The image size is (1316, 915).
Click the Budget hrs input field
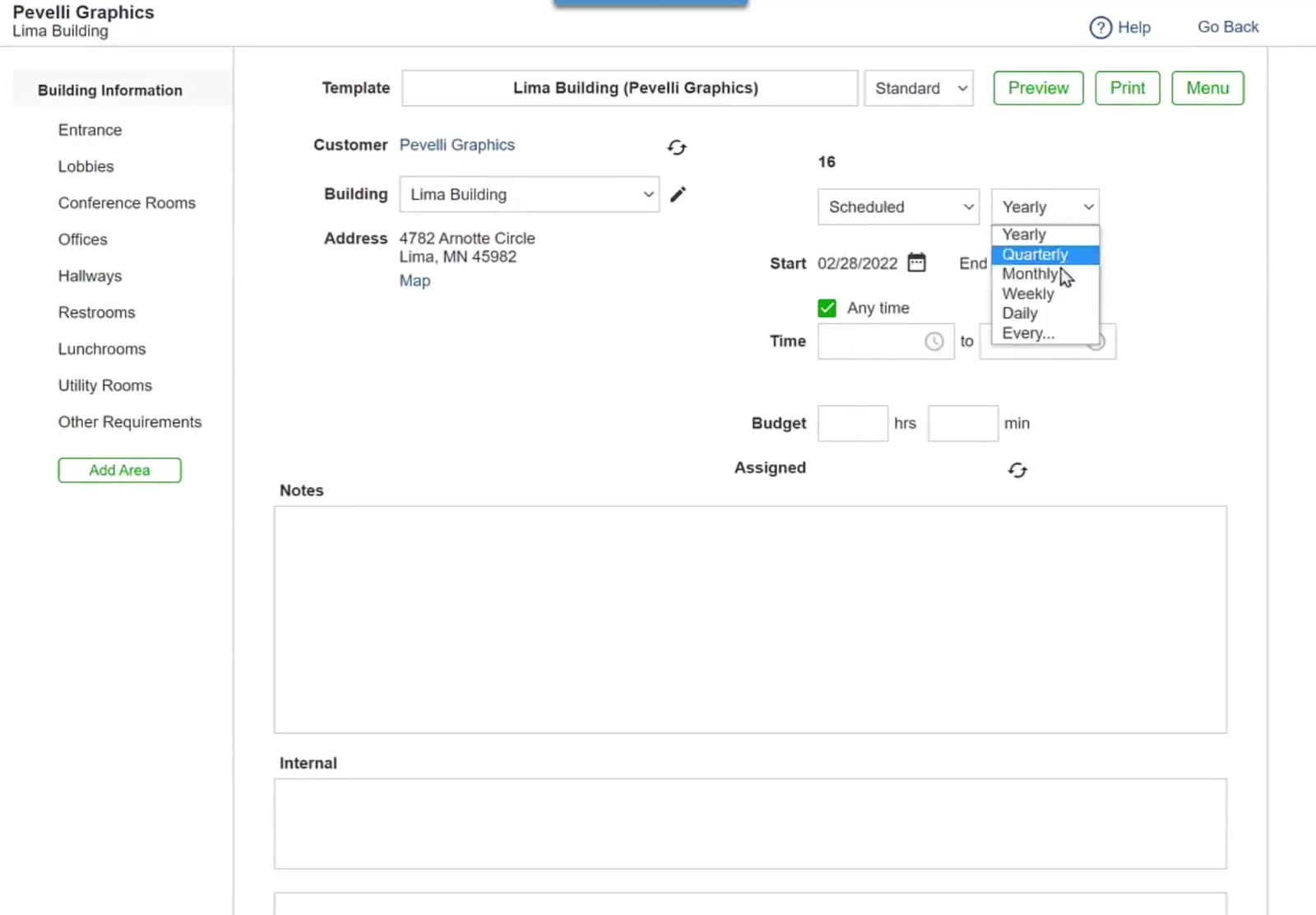click(x=853, y=423)
